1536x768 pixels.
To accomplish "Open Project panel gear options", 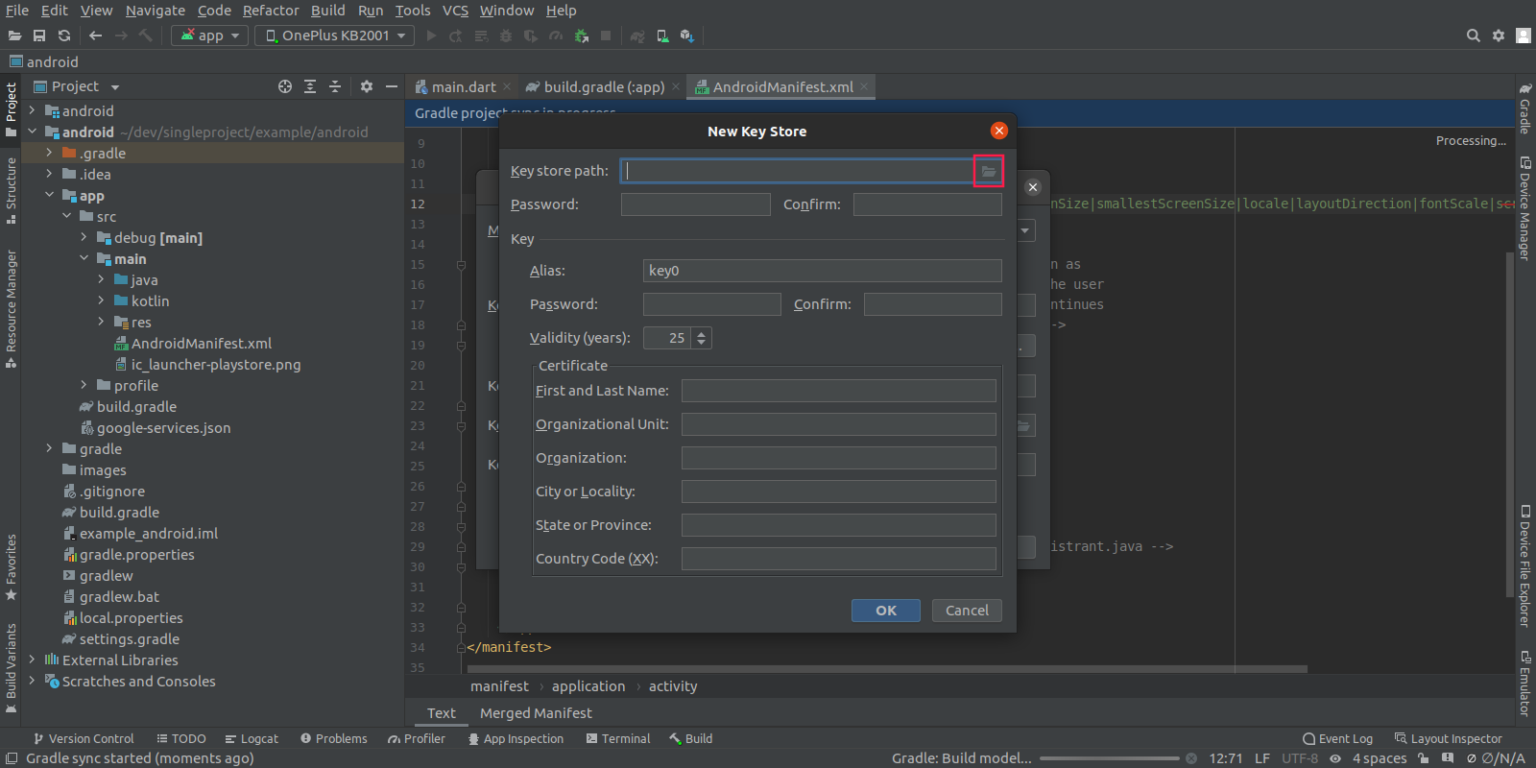I will click(x=366, y=87).
